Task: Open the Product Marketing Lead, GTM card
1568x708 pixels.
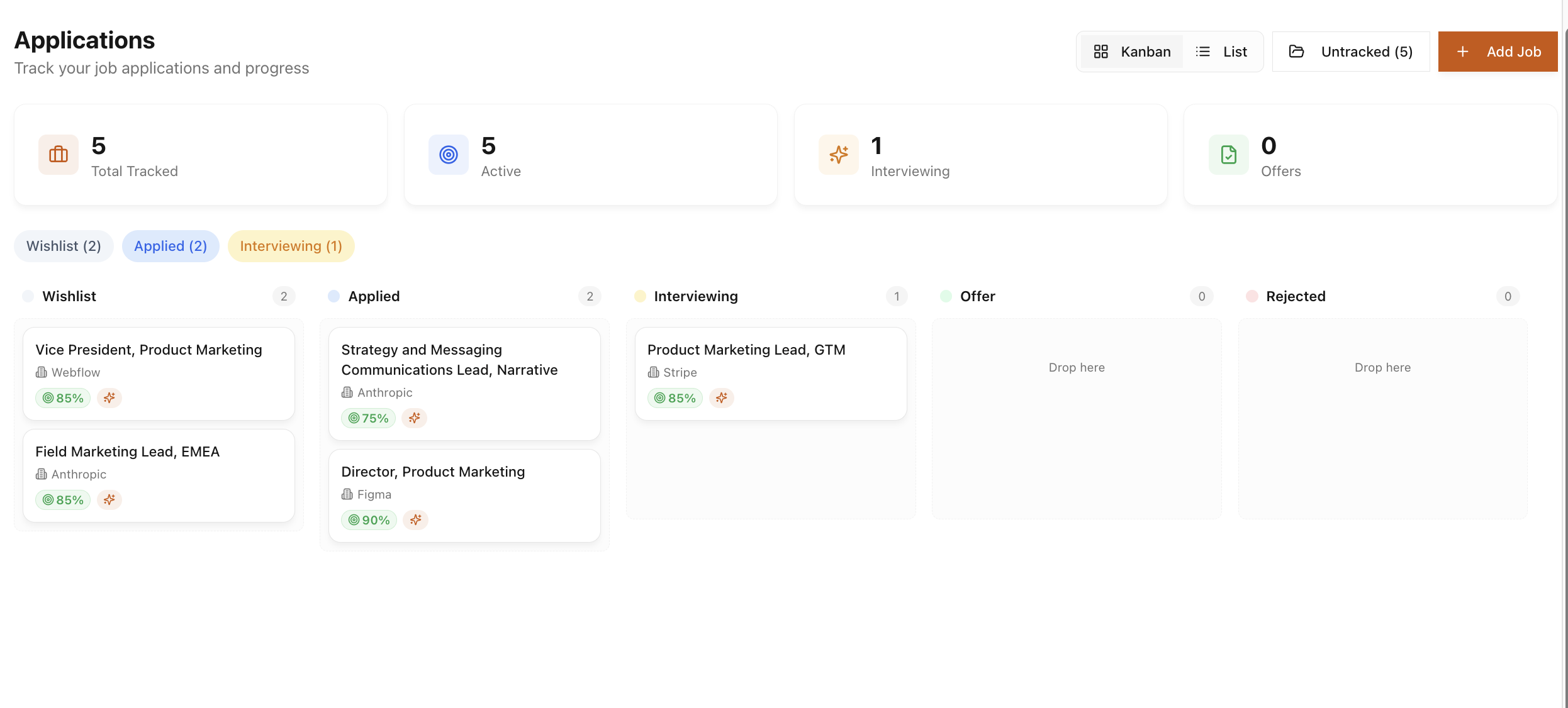Action: 746,350
